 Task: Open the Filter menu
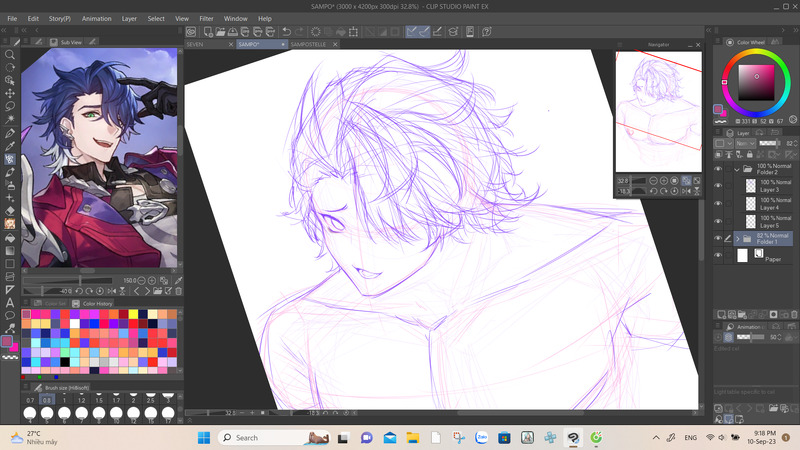(x=206, y=18)
